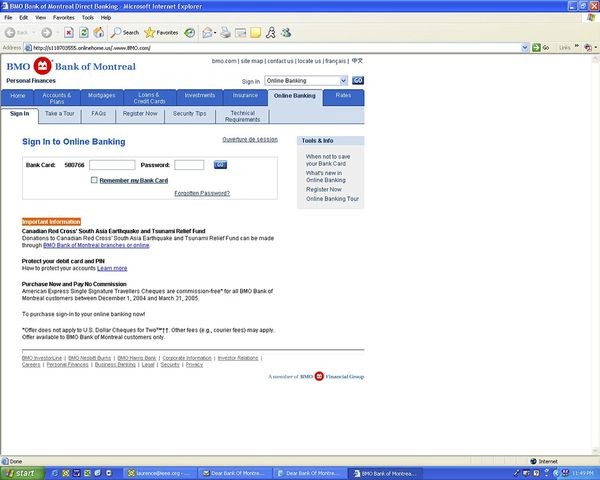This screenshot has width=600, height=480.
Task: Select the Home navigation tab
Action: (x=18, y=98)
